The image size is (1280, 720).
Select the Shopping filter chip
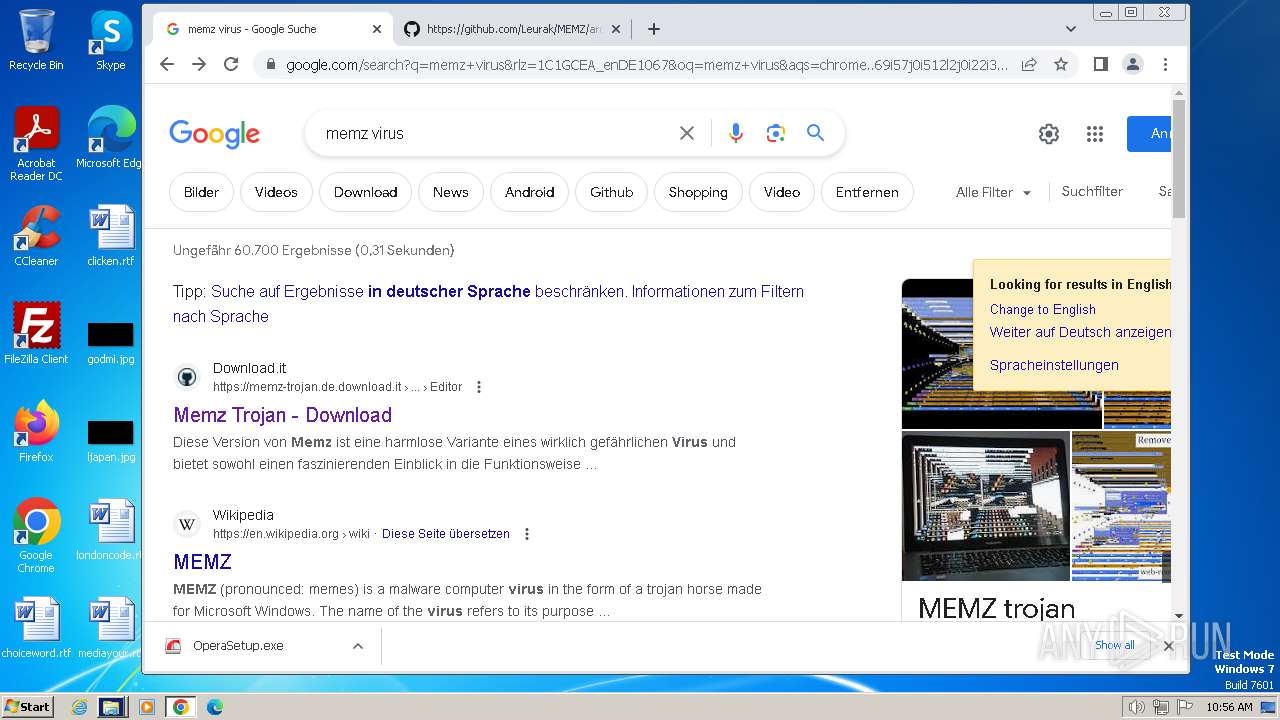pyautogui.click(x=698, y=192)
